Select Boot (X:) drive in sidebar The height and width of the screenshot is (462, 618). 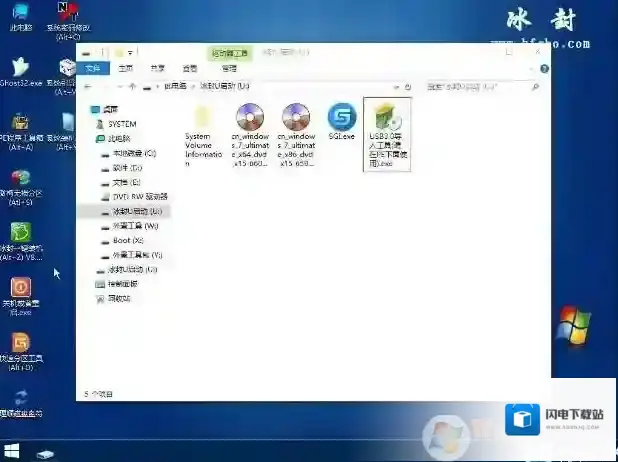pyautogui.click(x=128, y=241)
